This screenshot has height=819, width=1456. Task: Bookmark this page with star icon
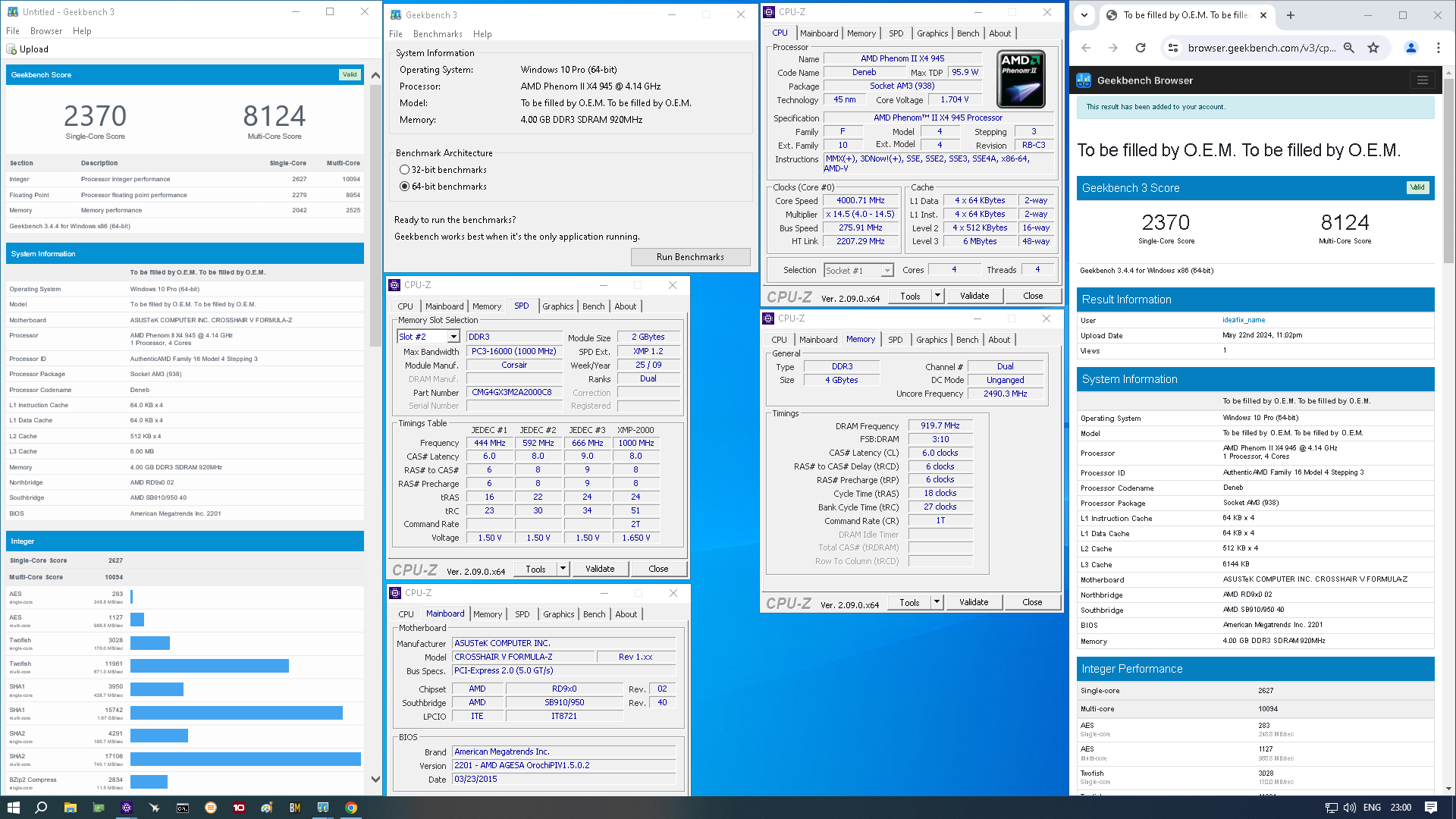[x=1373, y=48]
